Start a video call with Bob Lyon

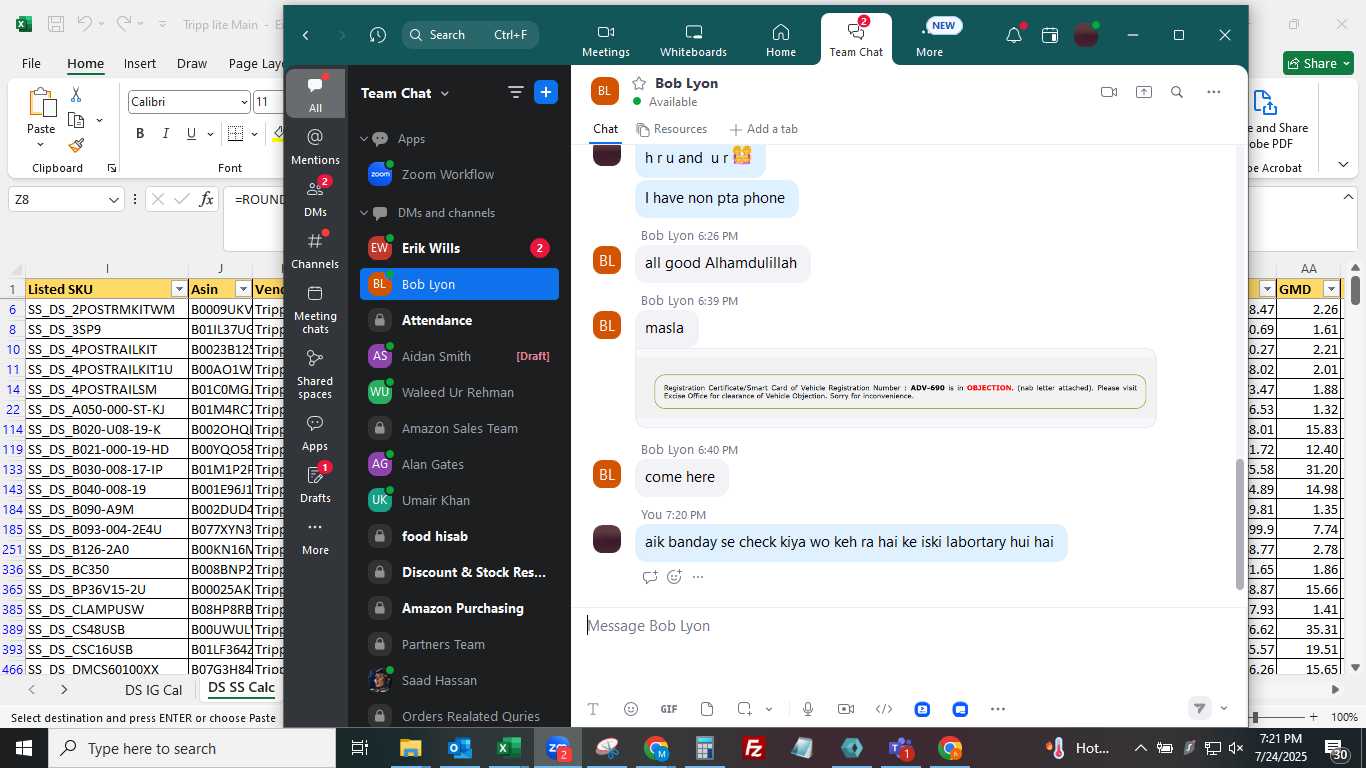[1108, 92]
